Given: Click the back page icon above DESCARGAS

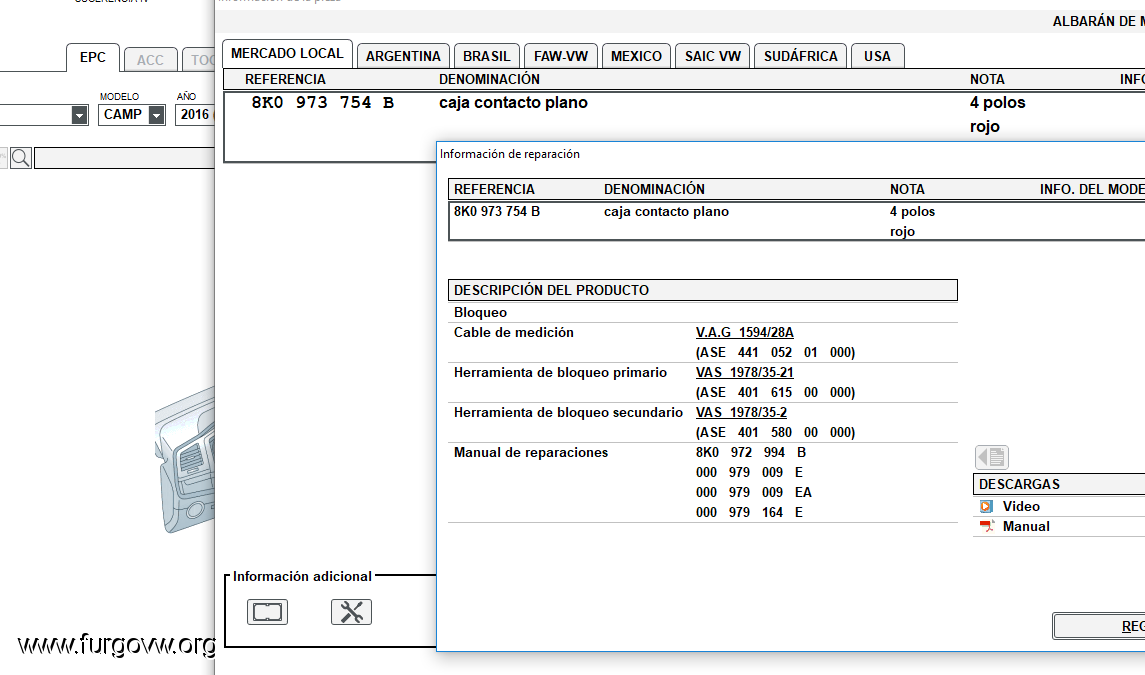Looking at the screenshot, I should click(992, 457).
